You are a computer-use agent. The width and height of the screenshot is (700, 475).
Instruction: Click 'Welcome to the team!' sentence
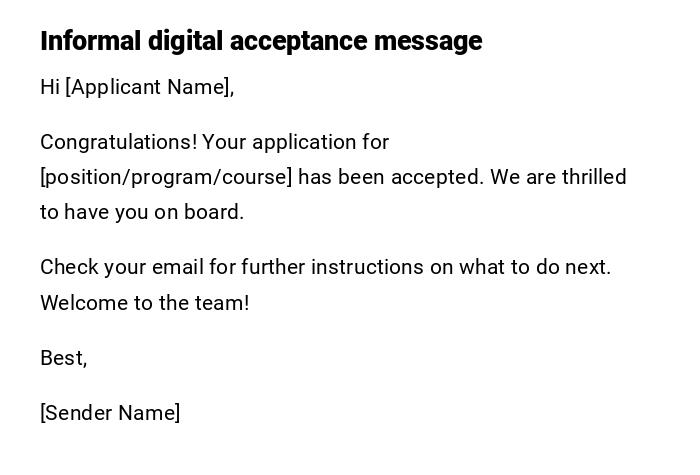click(x=145, y=303)
